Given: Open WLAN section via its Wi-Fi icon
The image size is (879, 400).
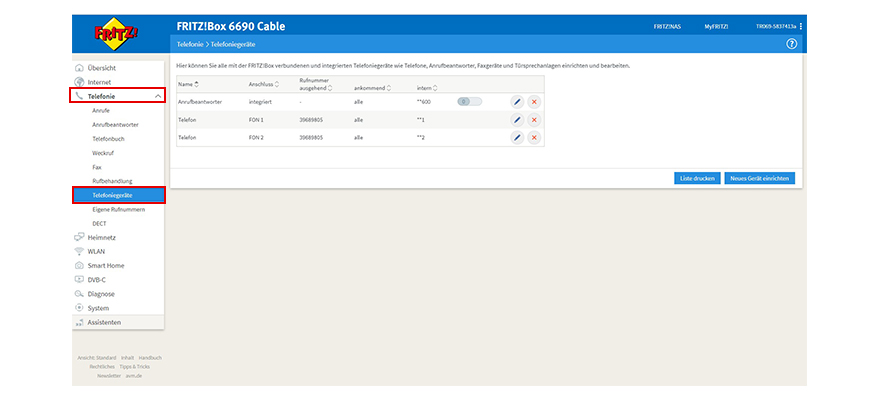Looking at the screenshot, I should tap(79, 251).
